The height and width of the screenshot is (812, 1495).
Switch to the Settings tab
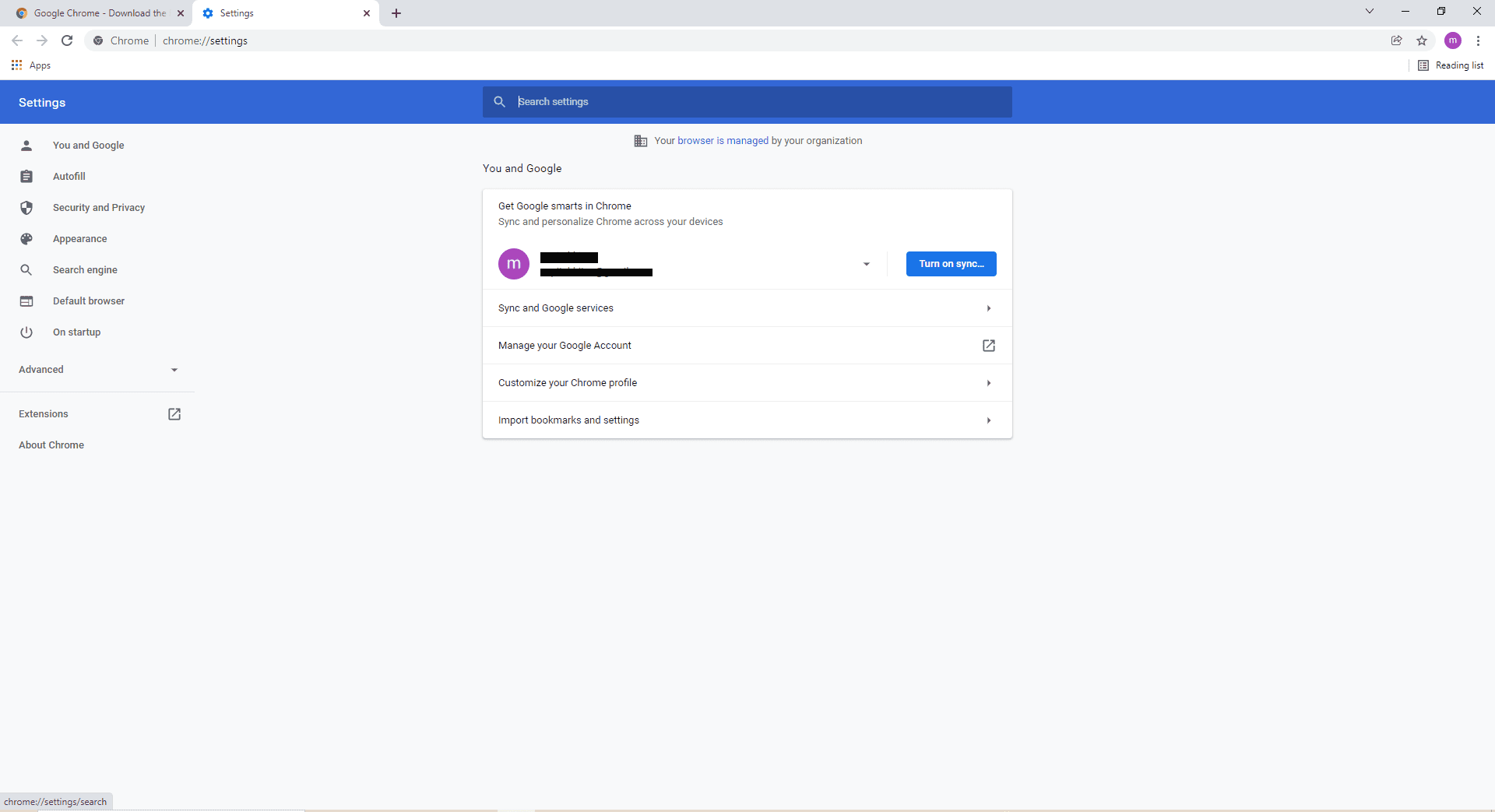(286, 13)
